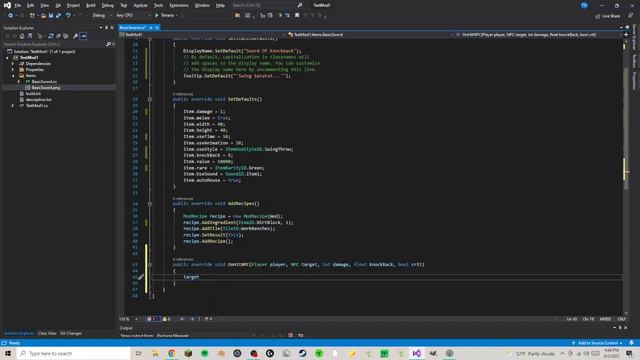Open the Edit menu

pos(31,5)
